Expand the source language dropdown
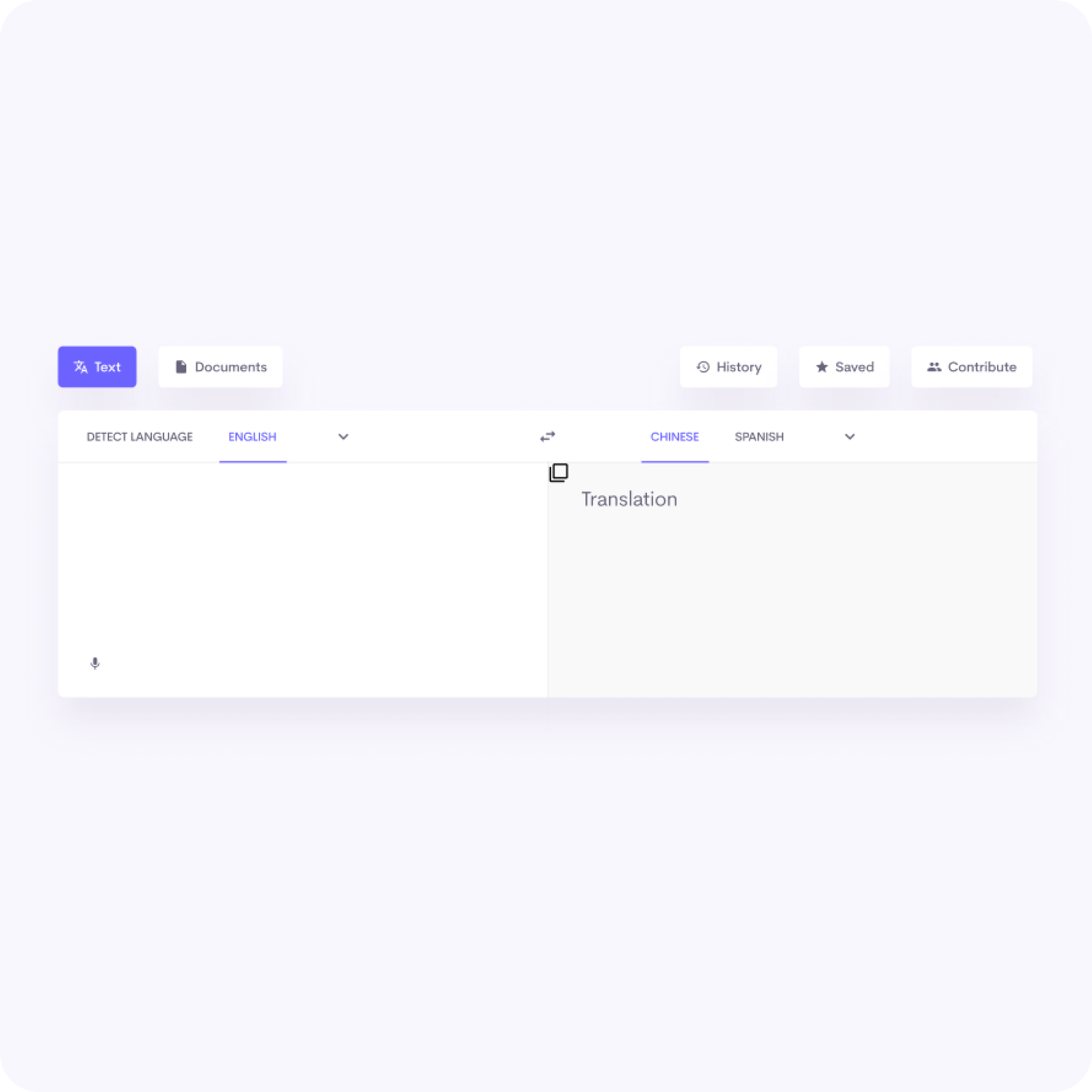The height and width of the screenshot is (1092, 1092). pyautogui.click(x=343, y=436)
